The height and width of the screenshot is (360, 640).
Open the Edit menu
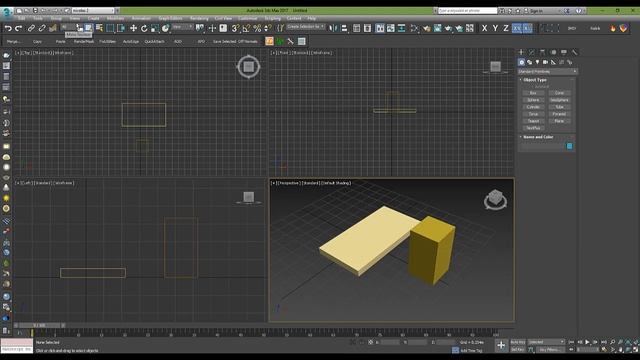click(21, 18)
